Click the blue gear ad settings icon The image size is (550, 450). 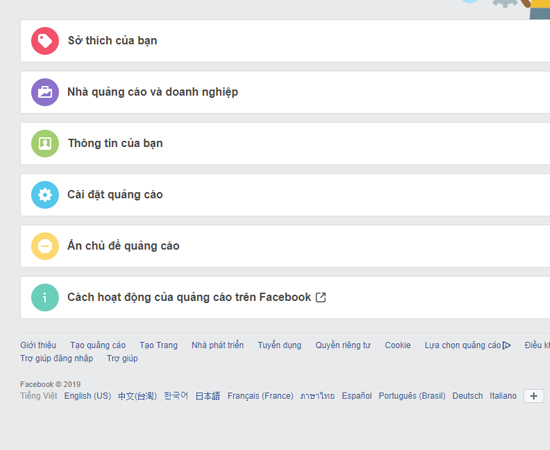(45, 195)
